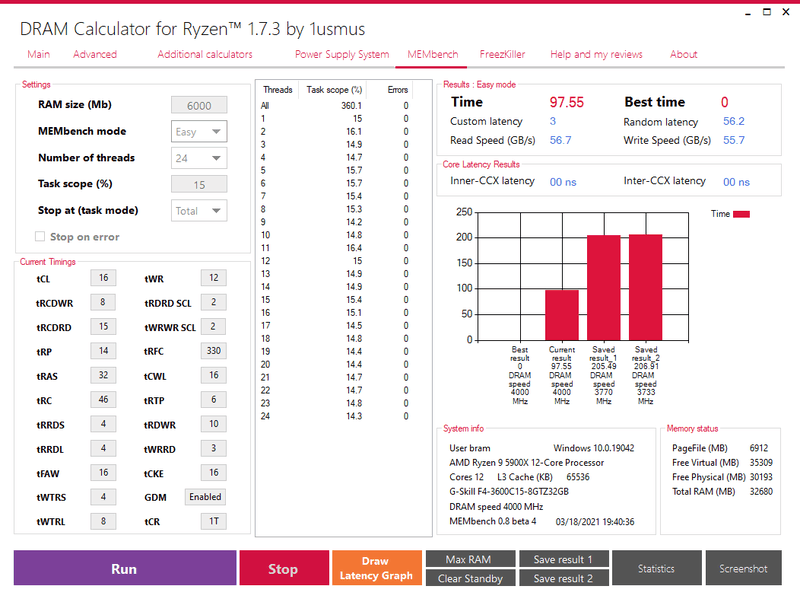Open the Statistics button
This screenshot has height=602, width=800.
656,568
